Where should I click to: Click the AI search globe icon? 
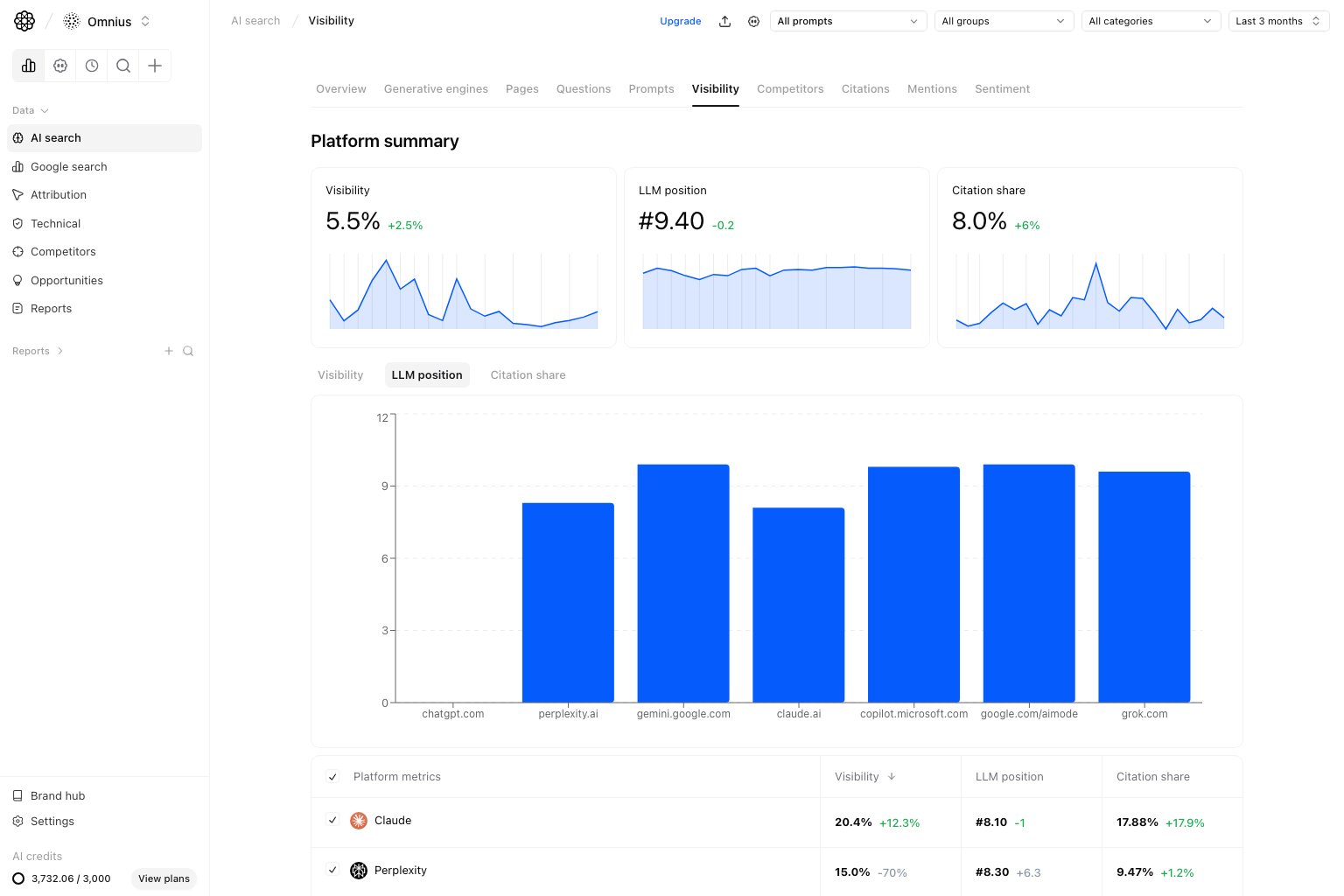click(x=17, y=138)
